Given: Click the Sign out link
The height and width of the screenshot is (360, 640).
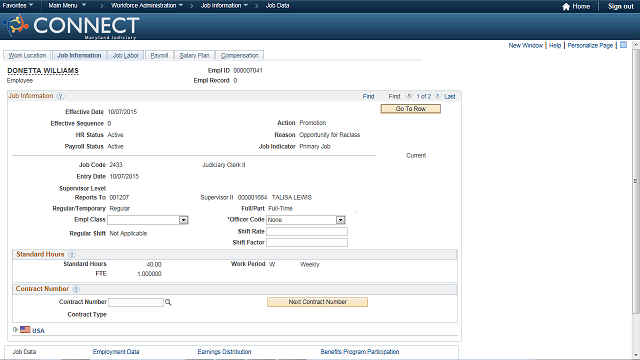Looking at the screenshot, I should pos(620,6).
